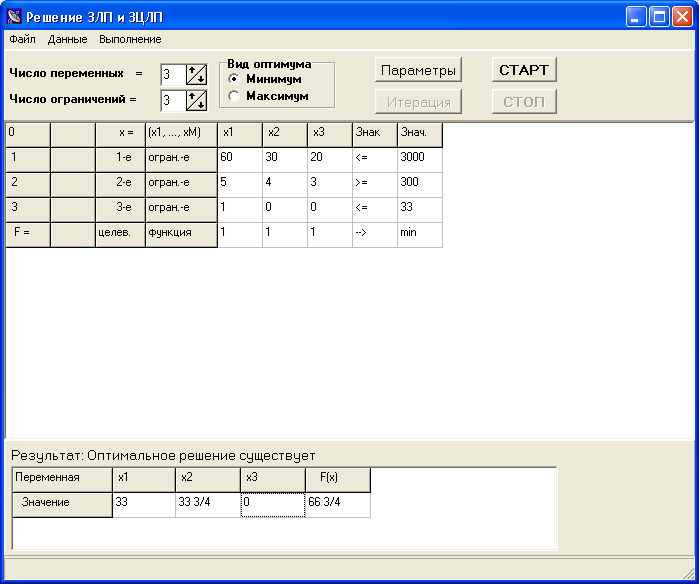The width and height of the screenshot is (699, 584).
Task: Select cell with value 30 in constraint 1
Action: [285, 160]
